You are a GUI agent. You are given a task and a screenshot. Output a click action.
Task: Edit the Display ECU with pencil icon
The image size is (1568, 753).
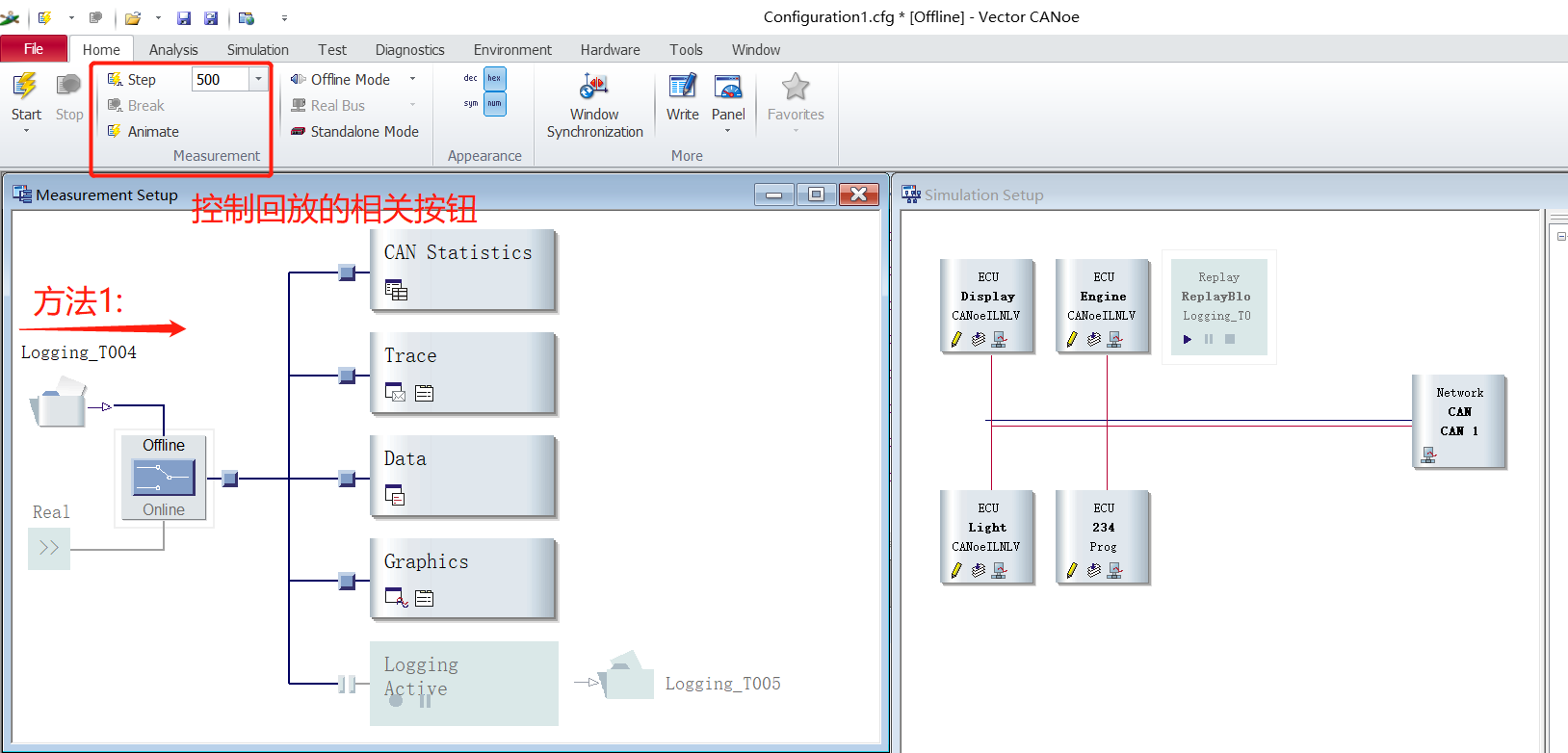[x=956, y=339]
